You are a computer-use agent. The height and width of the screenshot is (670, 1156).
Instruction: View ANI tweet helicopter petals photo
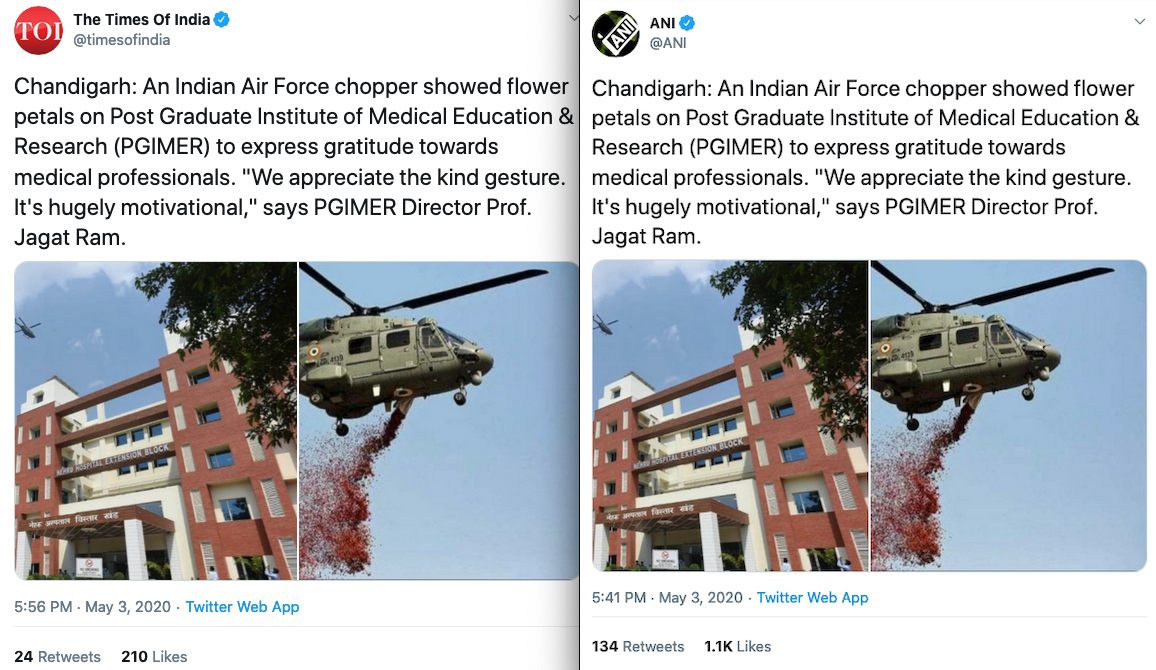pyautogui.click(x=1009, y=416)
